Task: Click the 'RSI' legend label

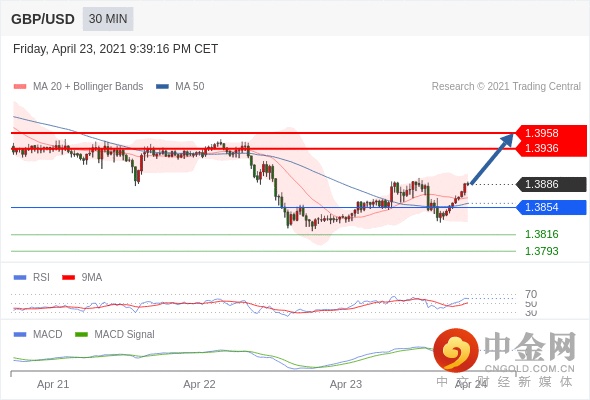Action: [x=41, y=277]
